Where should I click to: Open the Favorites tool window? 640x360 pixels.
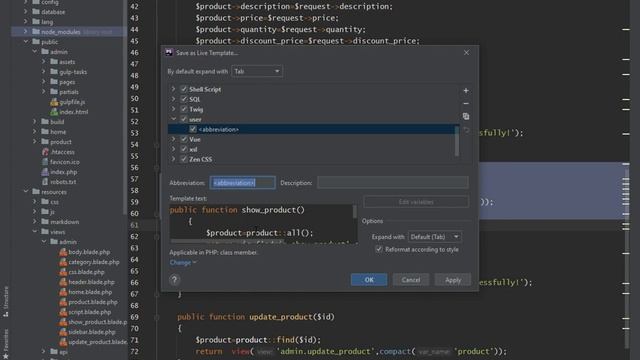6,344
